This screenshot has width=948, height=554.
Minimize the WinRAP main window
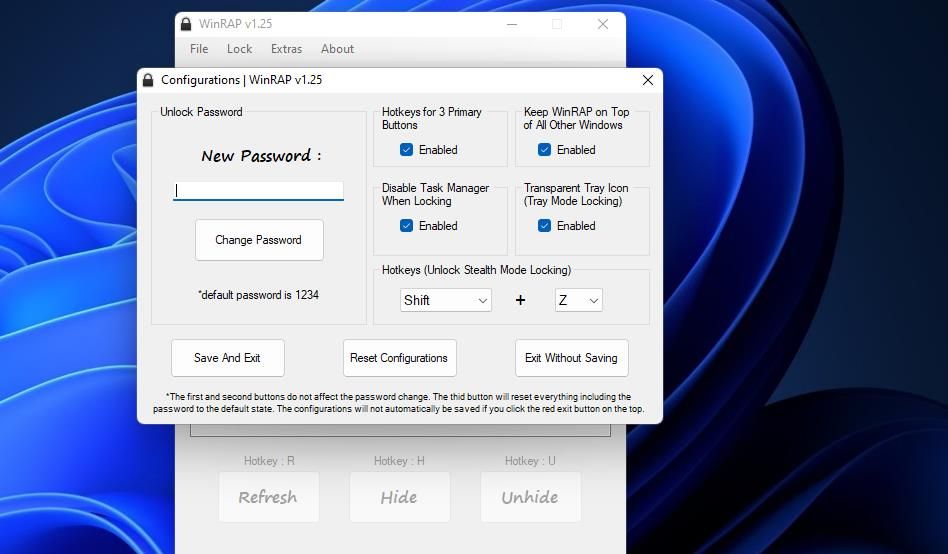click(x=512, y=24)
